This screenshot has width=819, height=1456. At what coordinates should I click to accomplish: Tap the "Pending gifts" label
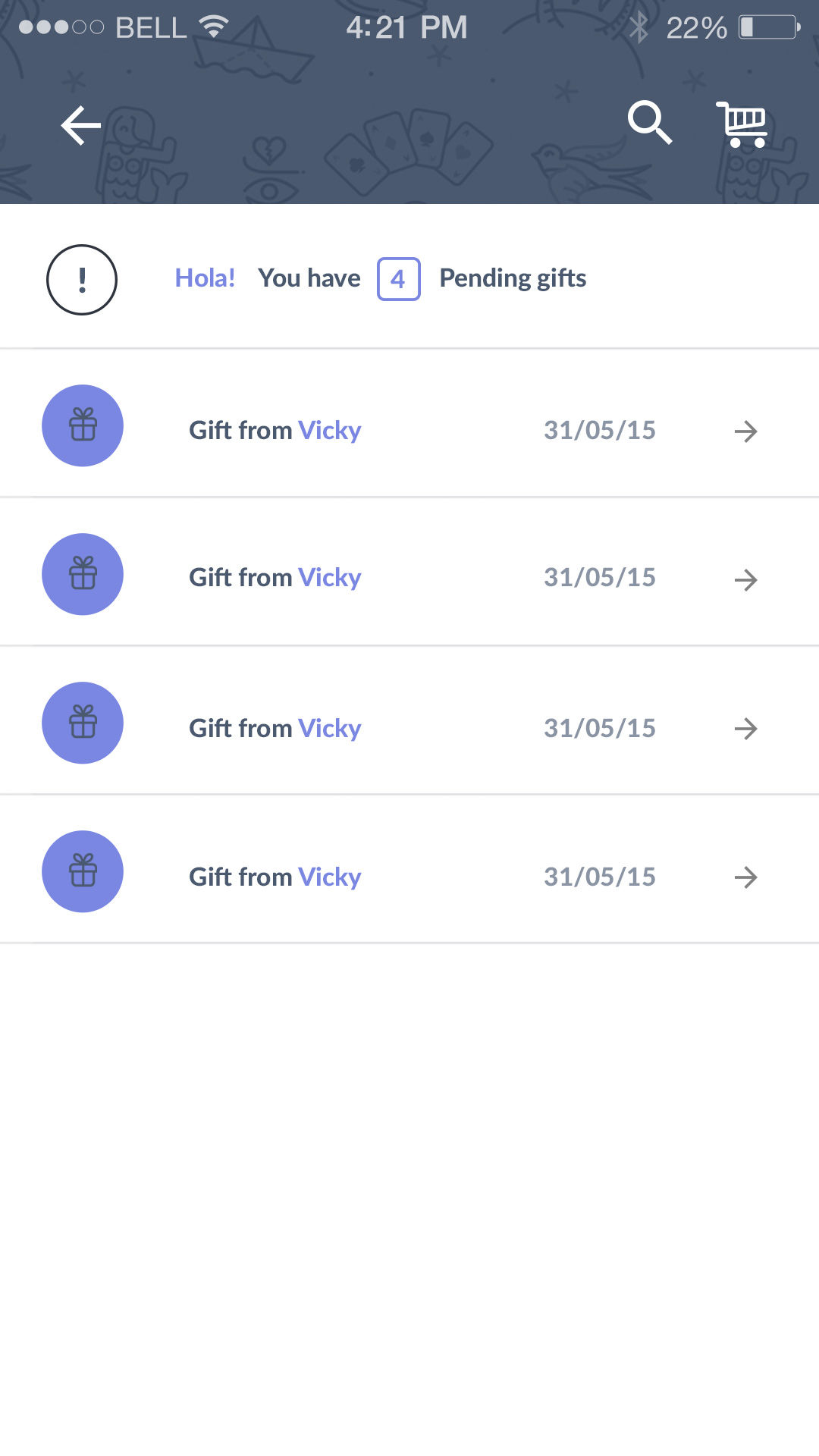513,278
